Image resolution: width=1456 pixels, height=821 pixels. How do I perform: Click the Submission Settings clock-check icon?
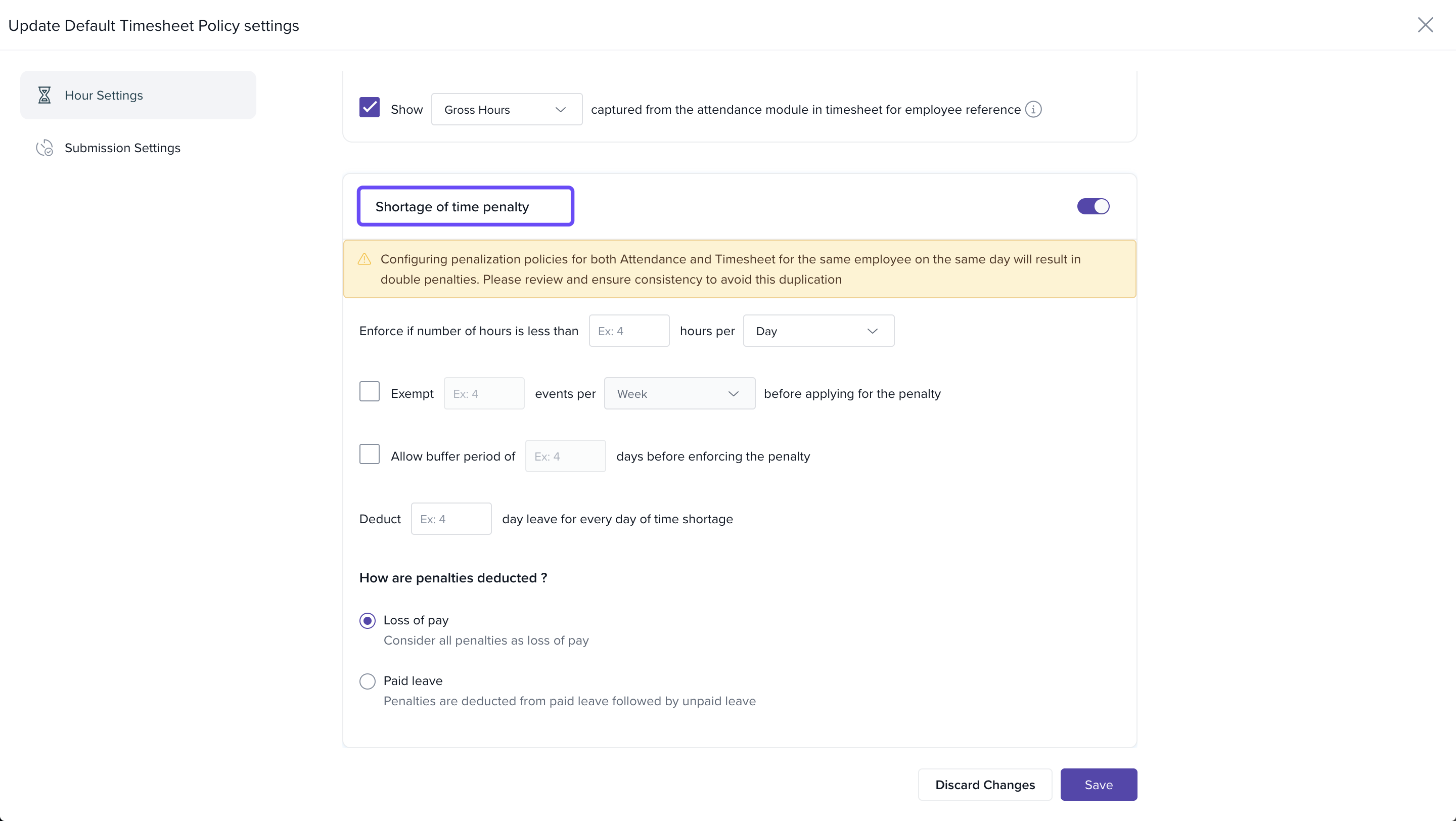pos(44,148)
